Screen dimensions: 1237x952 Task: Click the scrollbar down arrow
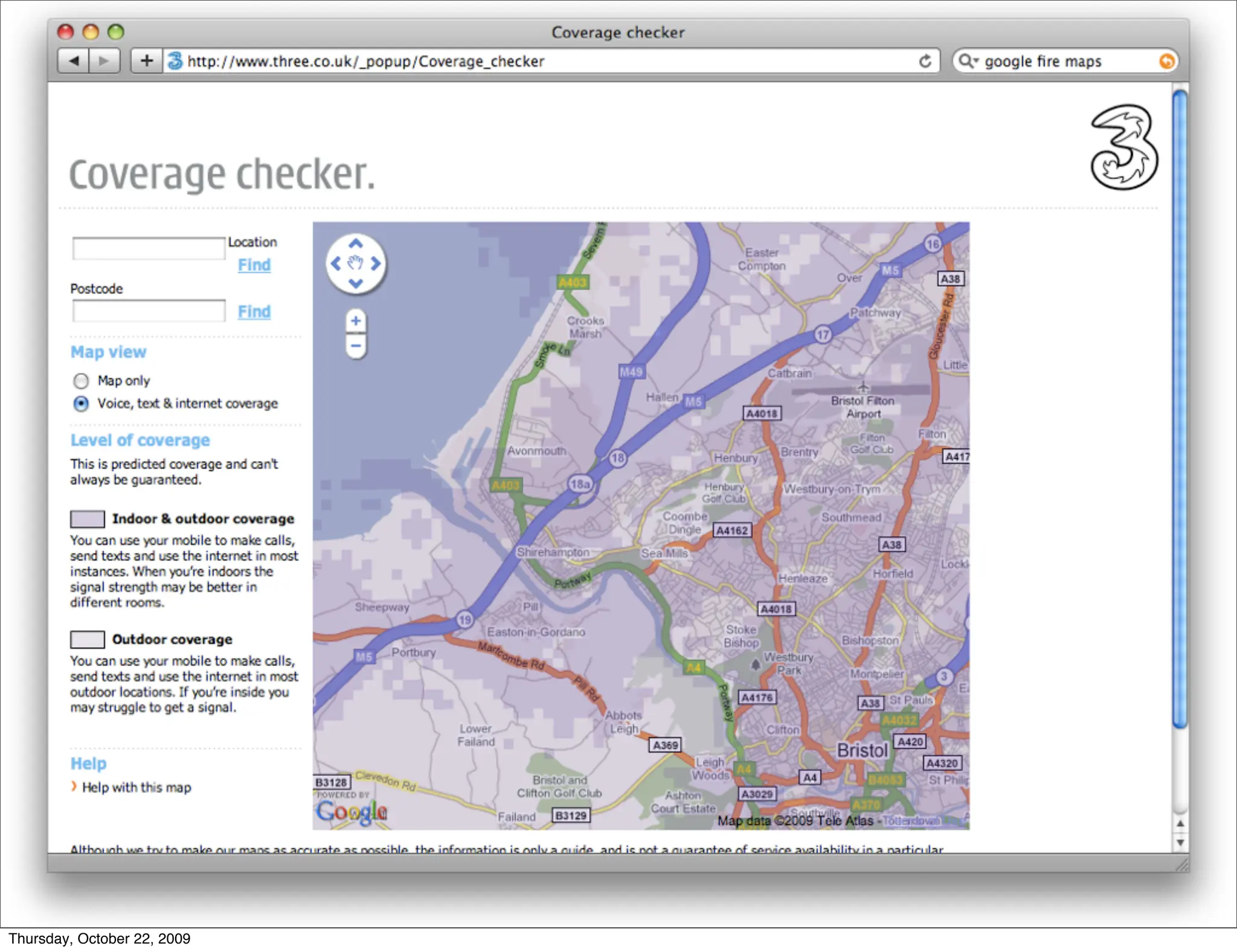click(x=1180, y=843)
